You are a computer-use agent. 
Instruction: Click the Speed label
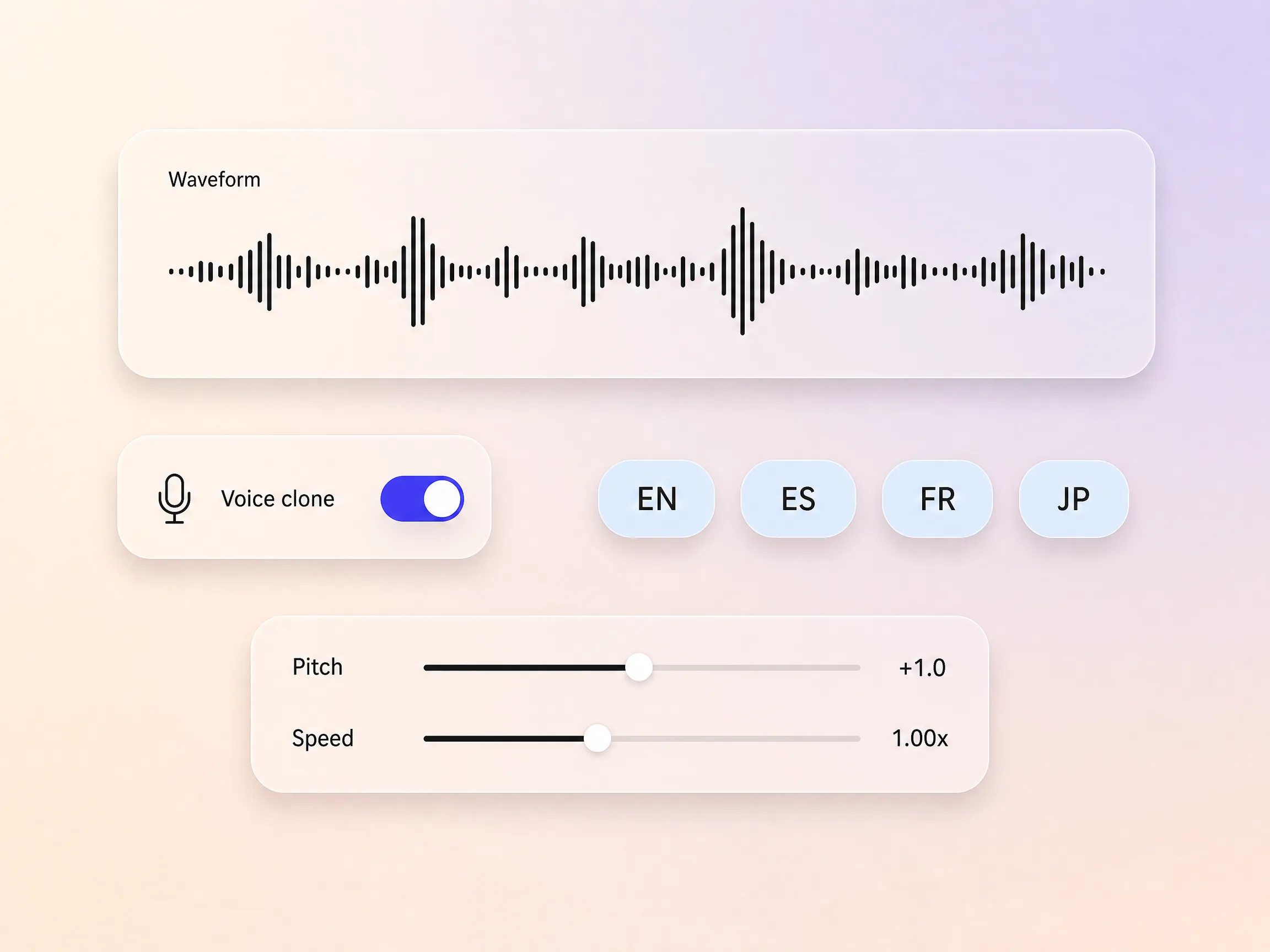322,739
